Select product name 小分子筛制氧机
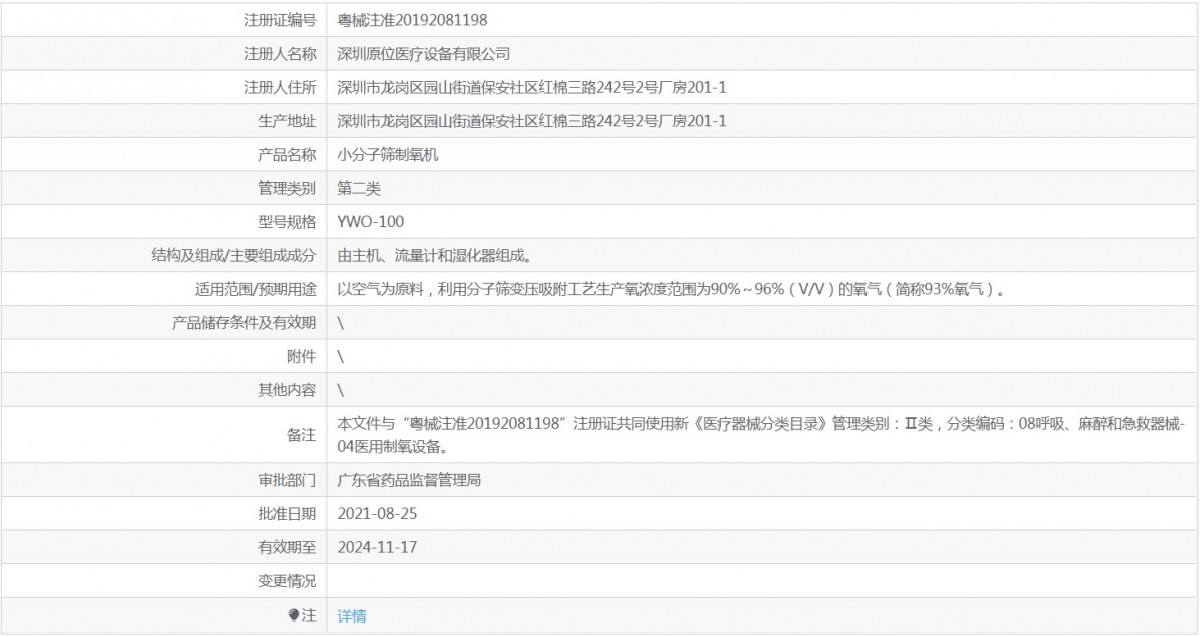The width and height of the screenshot is (1200, 637). pyautogui.click(x=388, y=155)
